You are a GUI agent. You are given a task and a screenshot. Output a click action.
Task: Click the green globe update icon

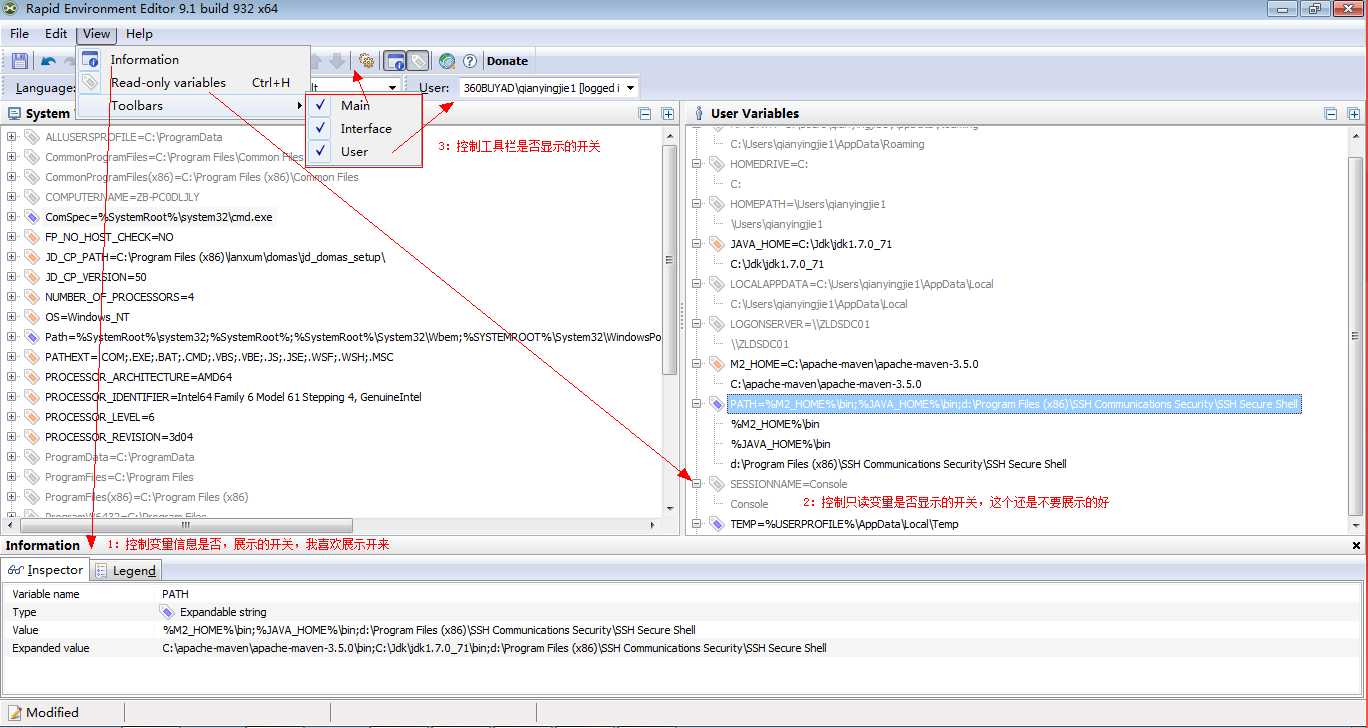point(447,61)
